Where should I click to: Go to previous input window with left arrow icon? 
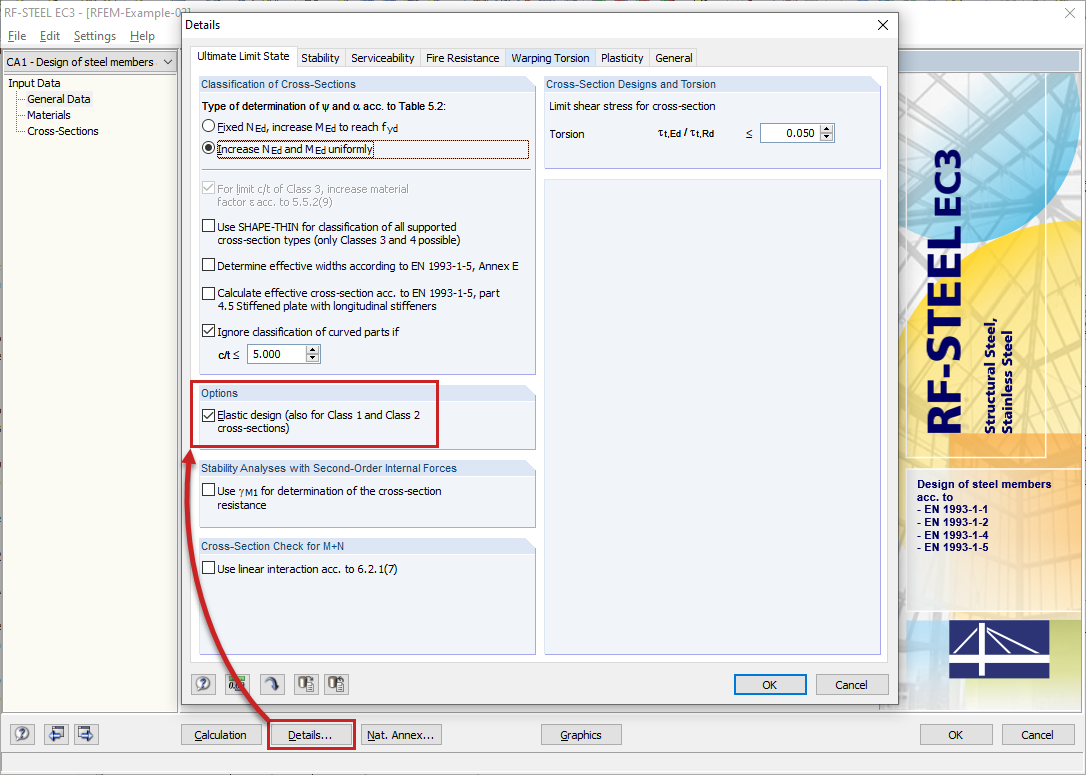click(x=55, y=734)
